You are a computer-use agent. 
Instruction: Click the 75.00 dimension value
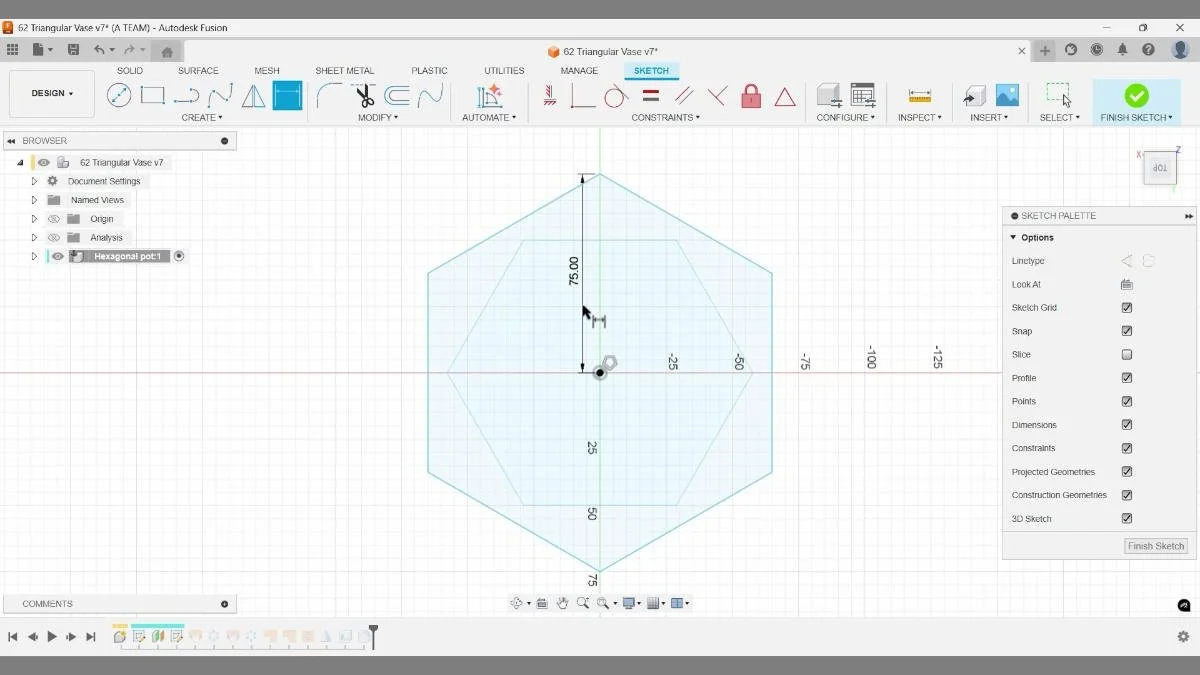click(572, 268)
